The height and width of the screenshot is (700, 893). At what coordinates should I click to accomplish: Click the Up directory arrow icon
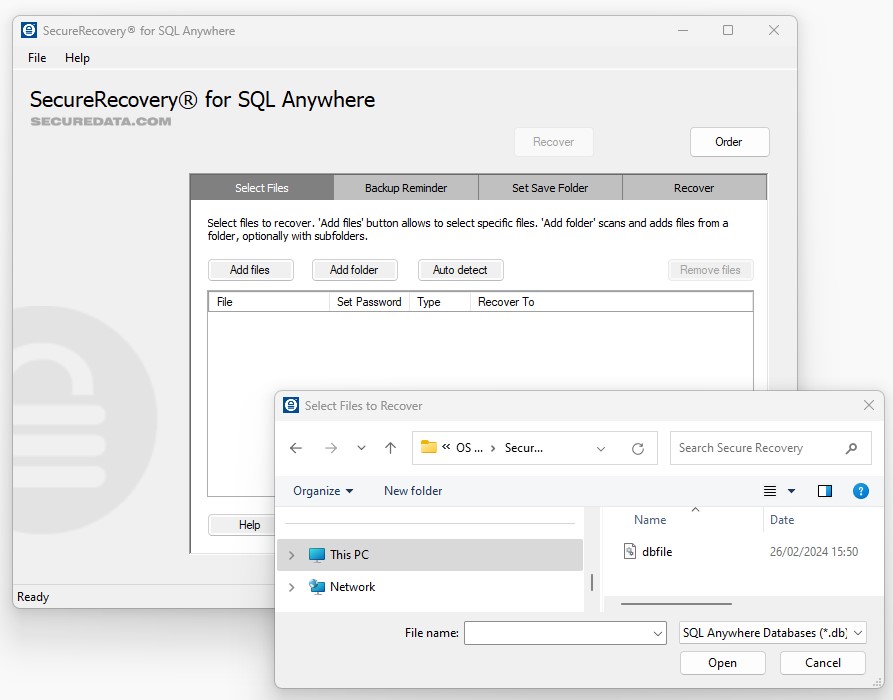[x=390, y=449]
